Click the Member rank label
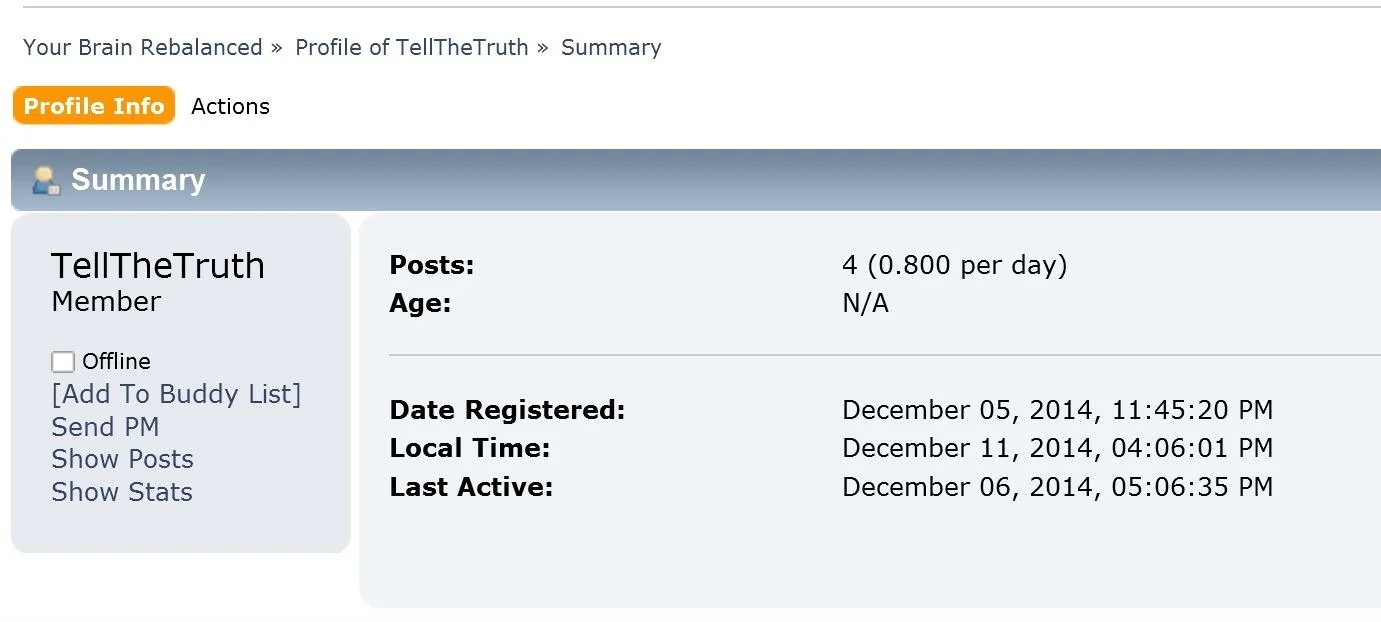This screenshot has height=622, width=1381. pyautogui.click(x=106, y=301)
